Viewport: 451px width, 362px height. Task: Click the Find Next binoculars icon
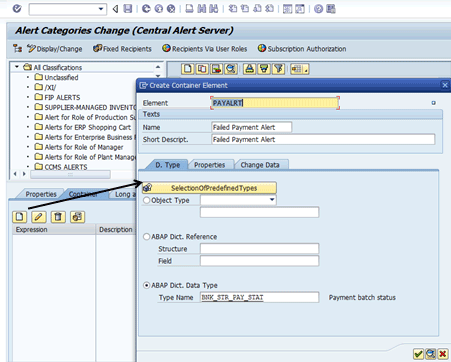click(x=214, y=9)
